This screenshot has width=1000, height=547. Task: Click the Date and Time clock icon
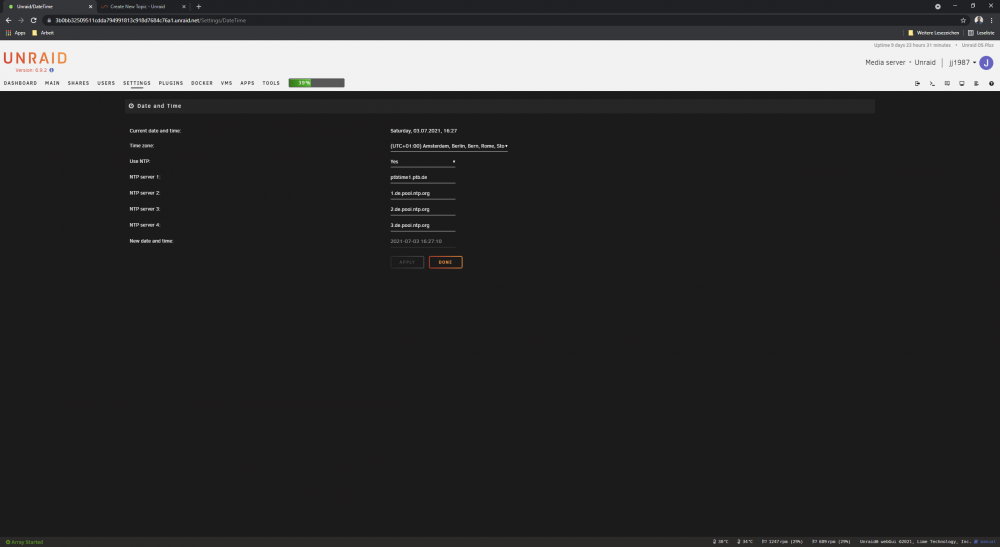(x=131, y=106)
